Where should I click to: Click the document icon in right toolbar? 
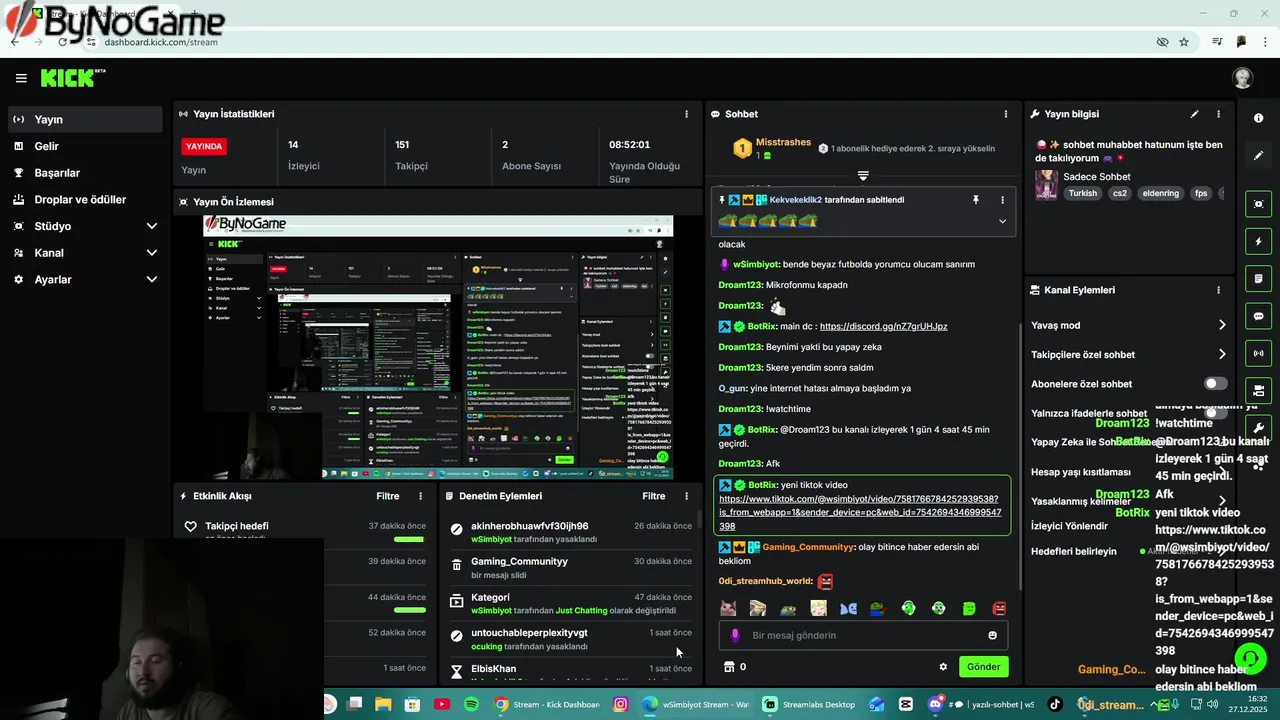pyautogui.click(x=1258, y=278)
